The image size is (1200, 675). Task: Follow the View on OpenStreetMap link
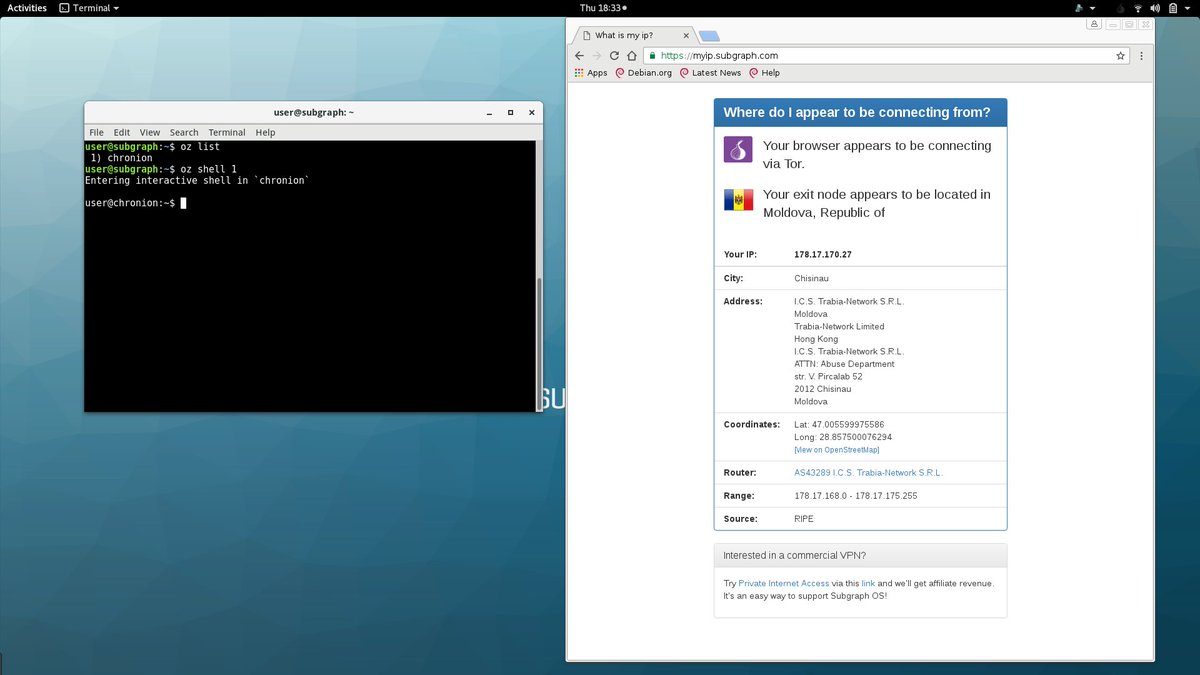[x=836, y=450]
